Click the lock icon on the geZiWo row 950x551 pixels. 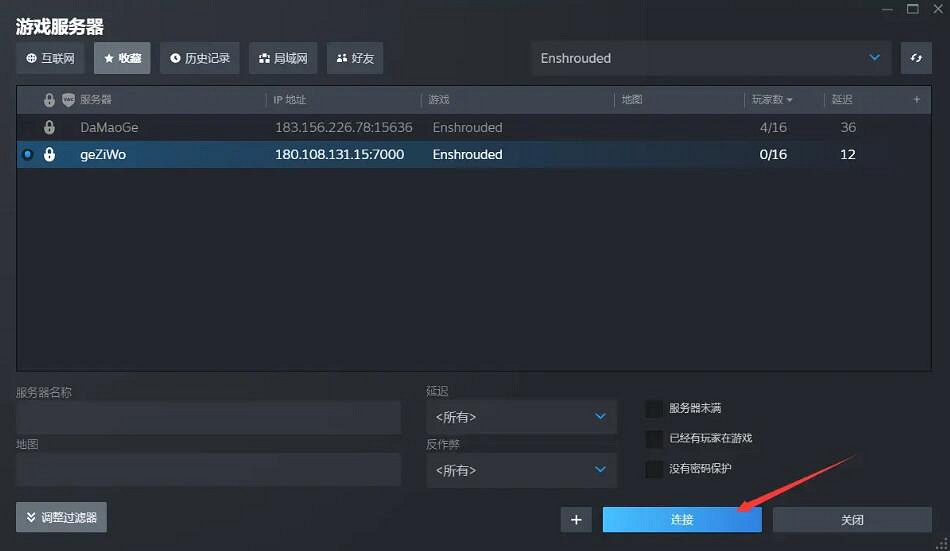(x=49, y=154)
